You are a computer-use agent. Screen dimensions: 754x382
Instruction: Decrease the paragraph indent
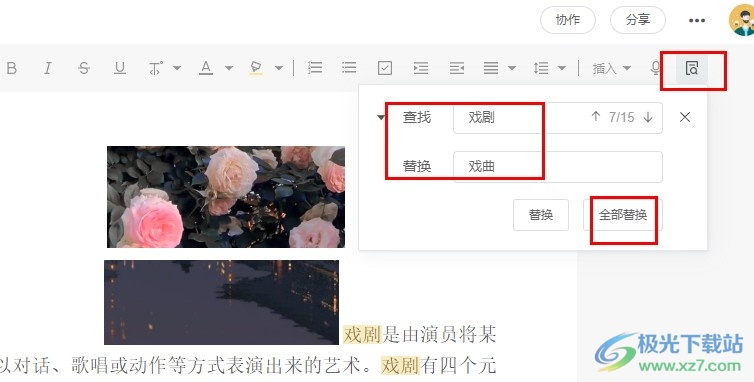[x=456, y=68]
